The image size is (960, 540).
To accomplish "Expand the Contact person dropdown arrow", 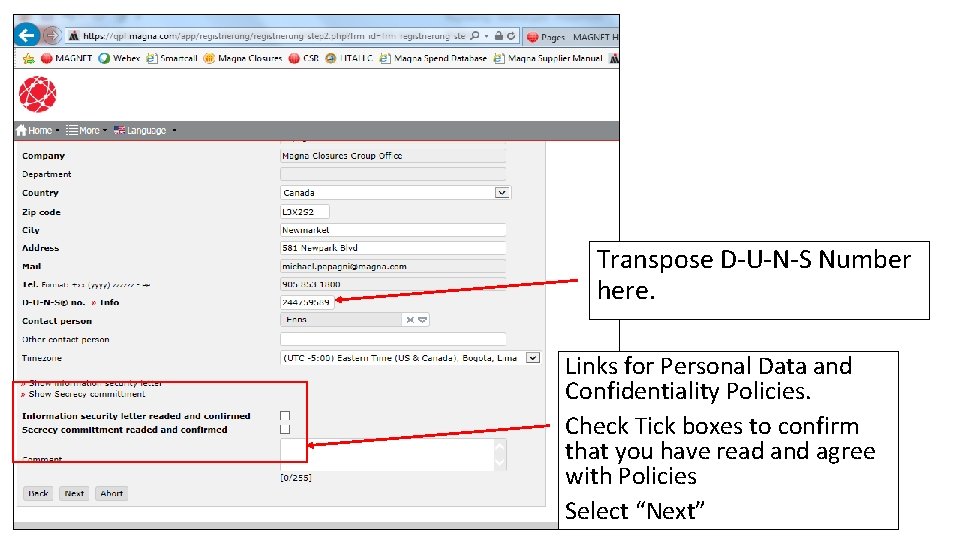I will tap(422, 320).
